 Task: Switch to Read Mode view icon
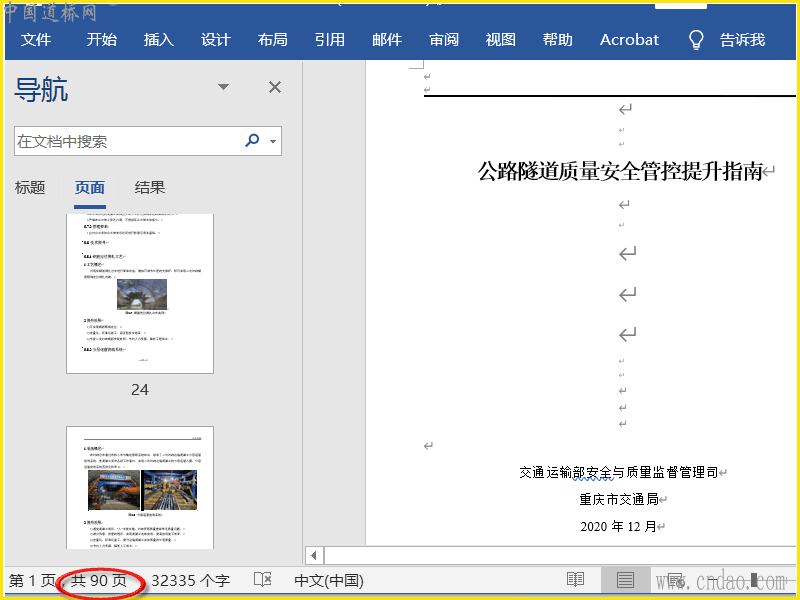point(575,580)
